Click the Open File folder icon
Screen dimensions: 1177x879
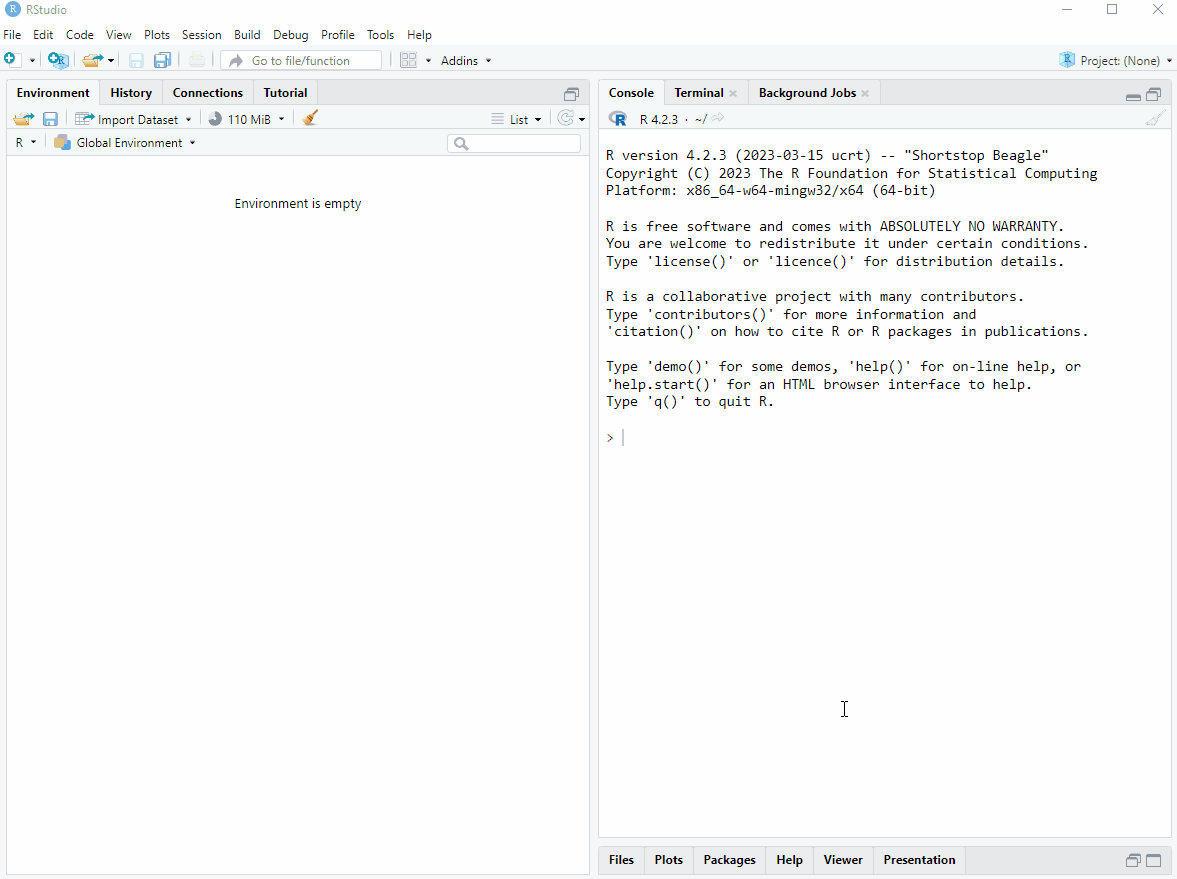click(92, 60)
